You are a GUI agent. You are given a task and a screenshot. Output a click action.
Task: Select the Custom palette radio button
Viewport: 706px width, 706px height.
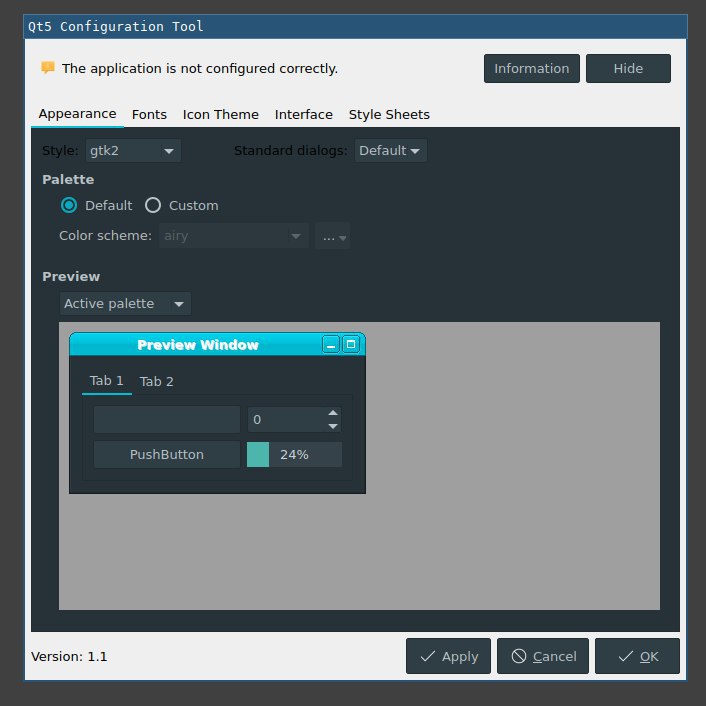[x=153, y=205]
